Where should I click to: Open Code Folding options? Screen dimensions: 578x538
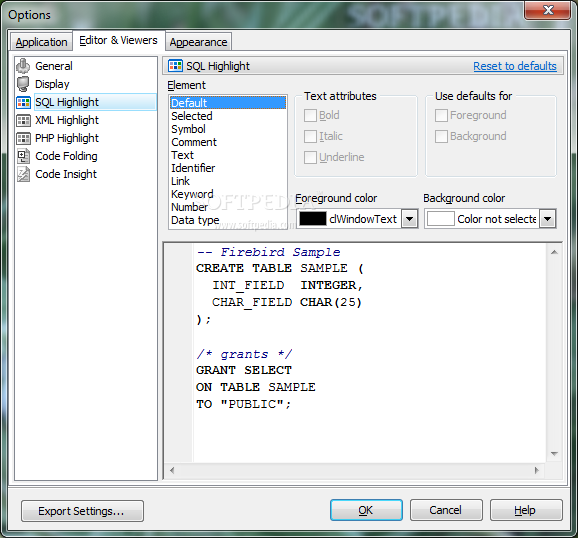(66, 156)
